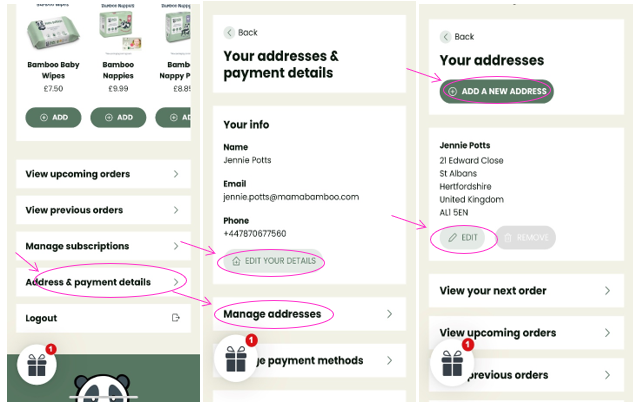Viewport: 637px width, 409px height.
Task: Click the Edit Your Details button
Action: pyautogui.click(x=272, y=261)
